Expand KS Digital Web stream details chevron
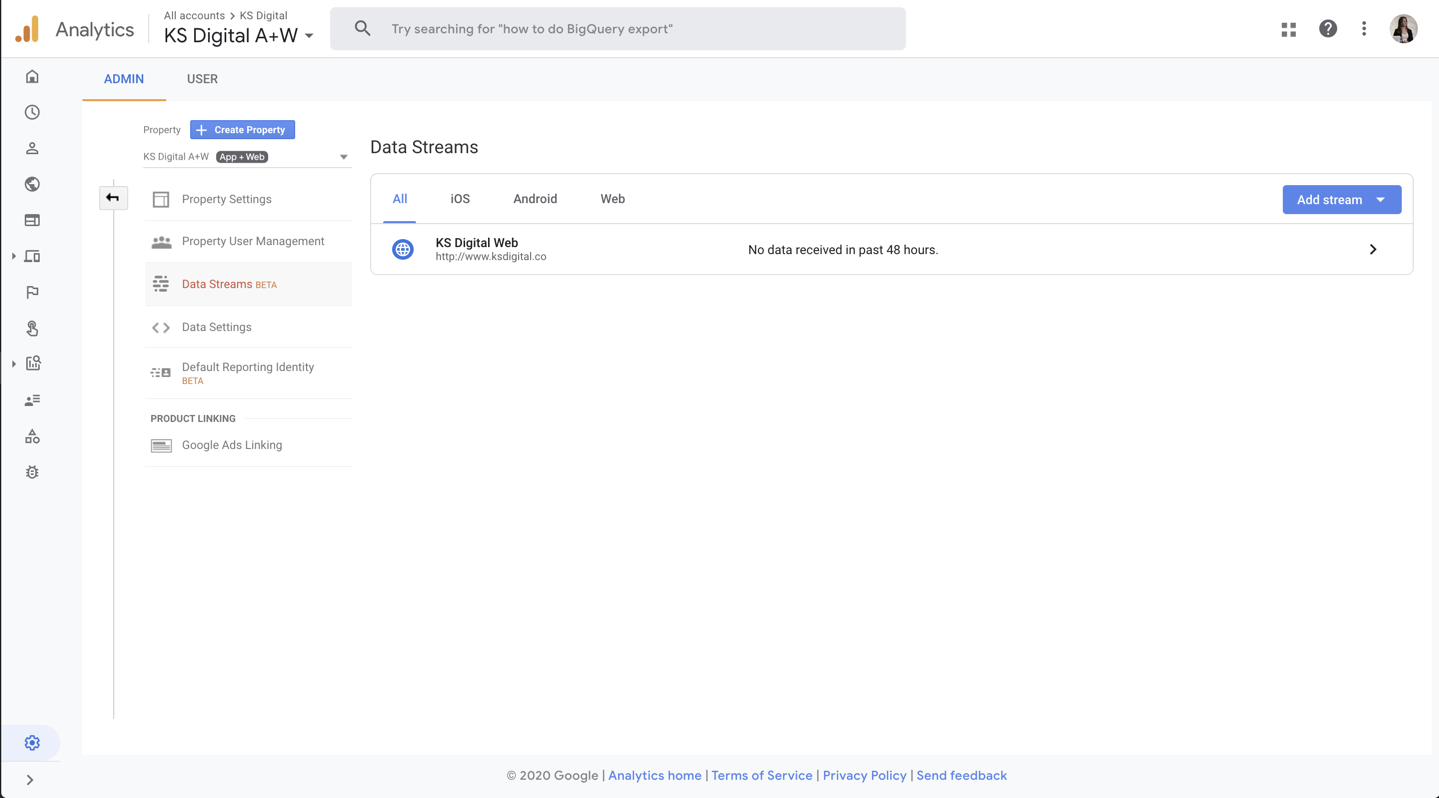 click(1373, 250)
